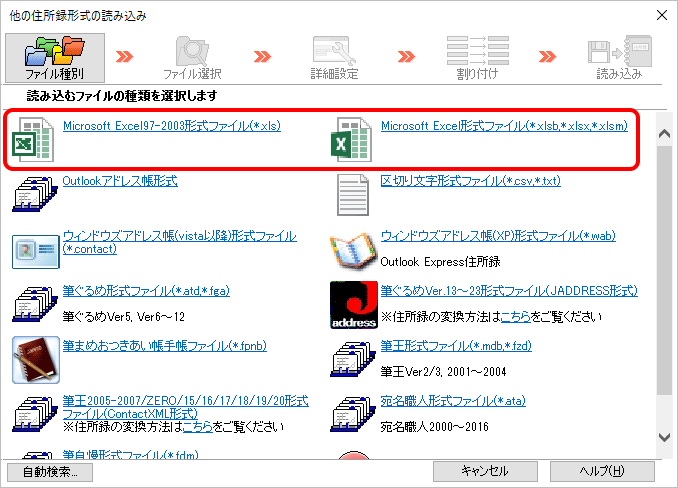Choose 筆王形式ファイル(*.mdb,*.fzd) link
The width and height of the screenshot is (678, 488).
pos(456,345)
